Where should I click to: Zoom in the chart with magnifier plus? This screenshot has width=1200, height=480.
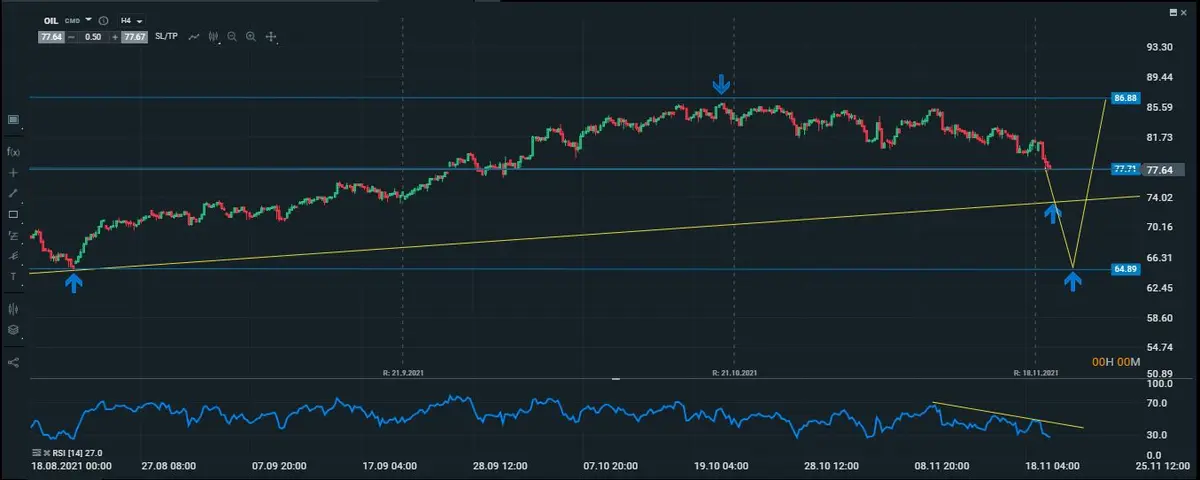251,37
